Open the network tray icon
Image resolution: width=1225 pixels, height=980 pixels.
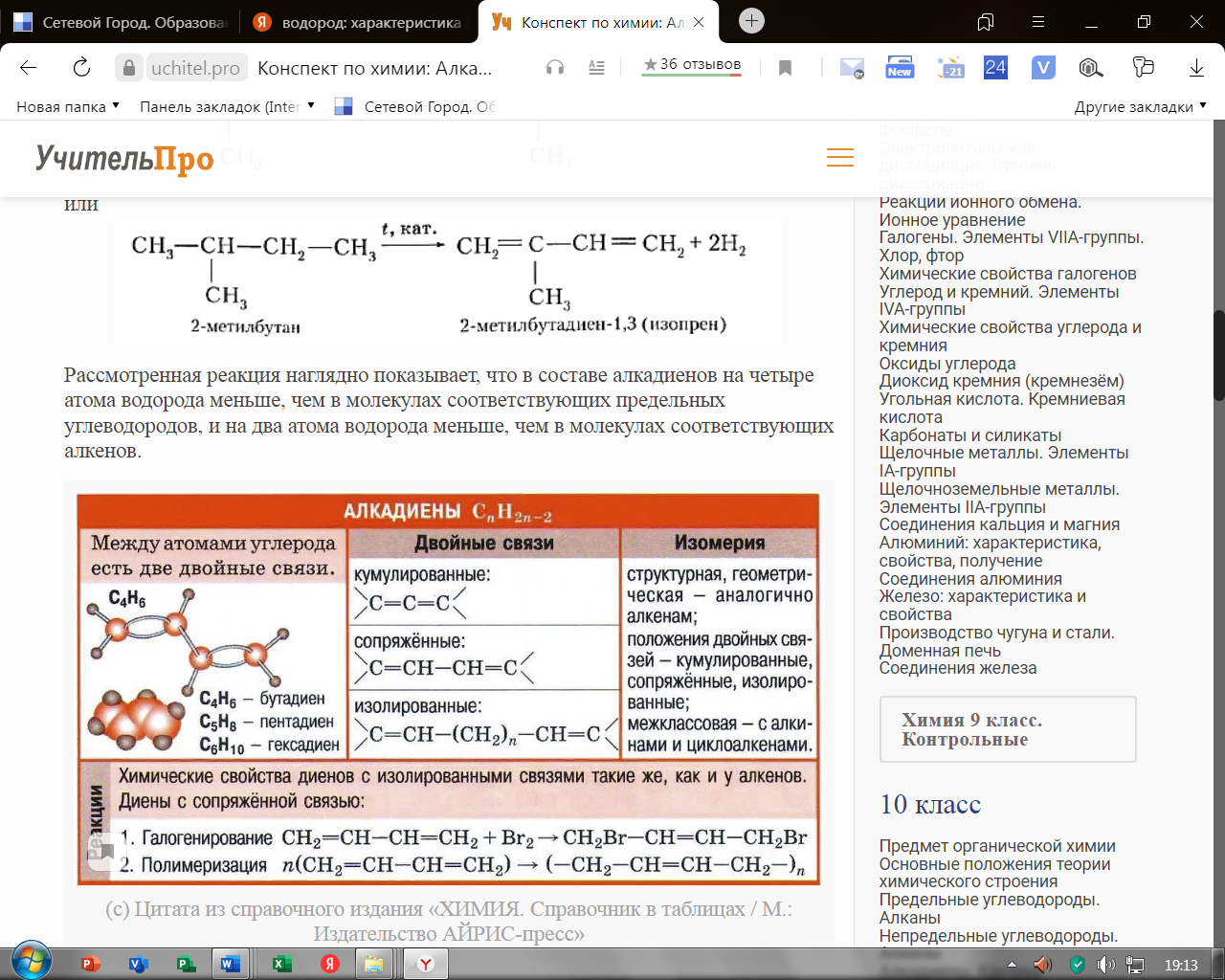(1136, 965)
